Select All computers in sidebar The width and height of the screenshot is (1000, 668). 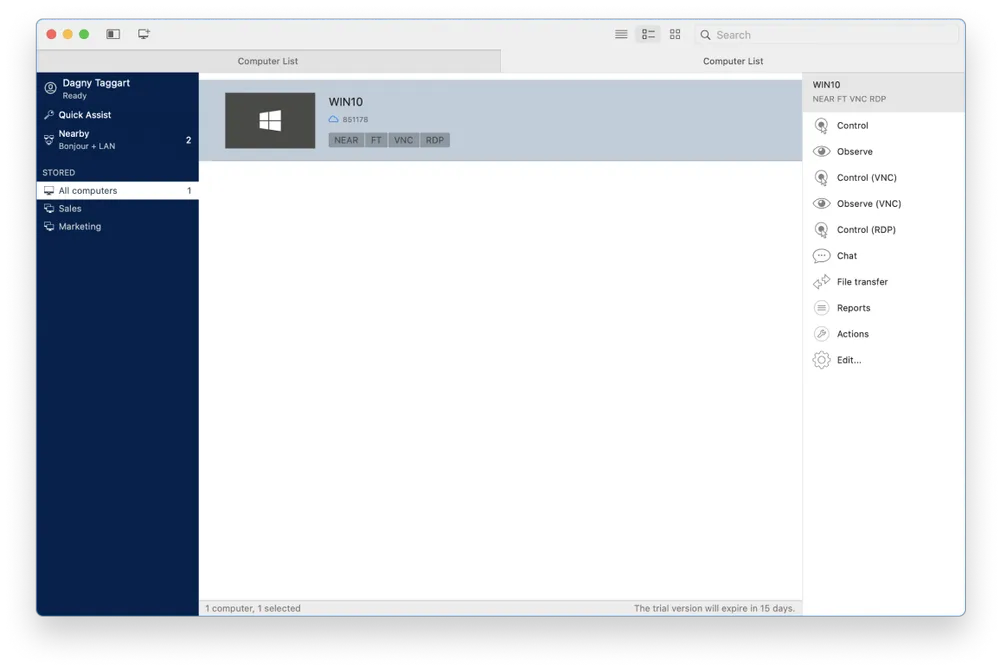(x=117, y=191)
